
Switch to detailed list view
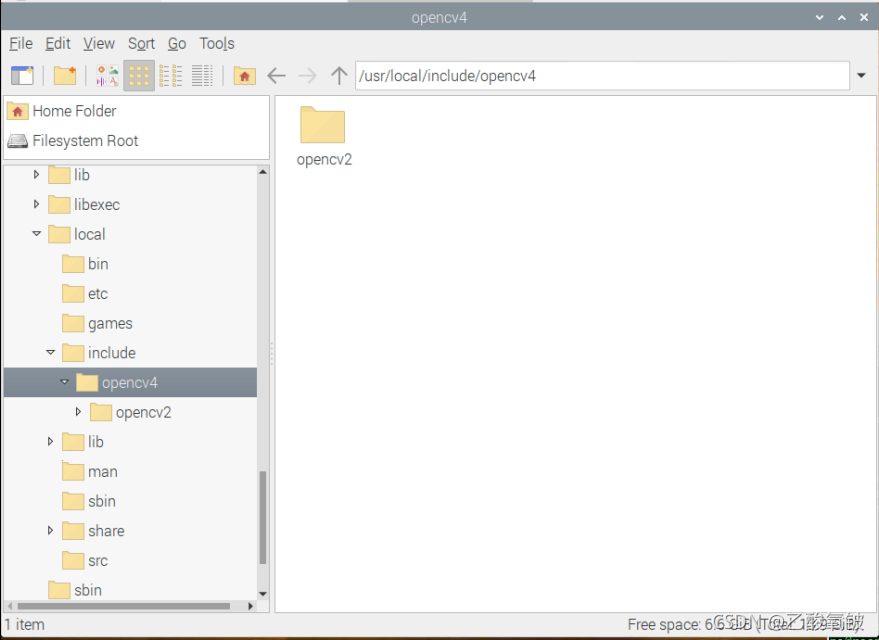point(202,76)
